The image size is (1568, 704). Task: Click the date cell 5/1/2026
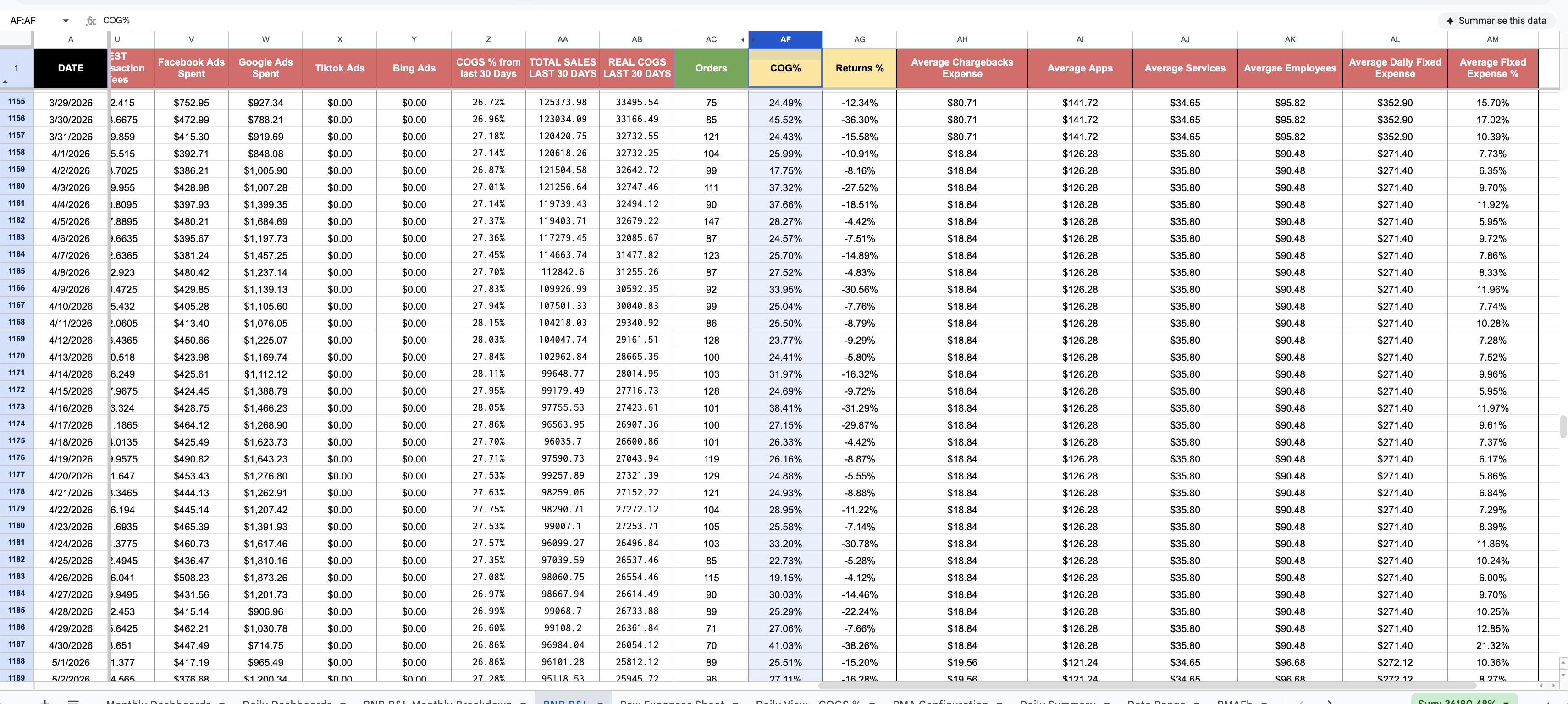tap(71, 663)
